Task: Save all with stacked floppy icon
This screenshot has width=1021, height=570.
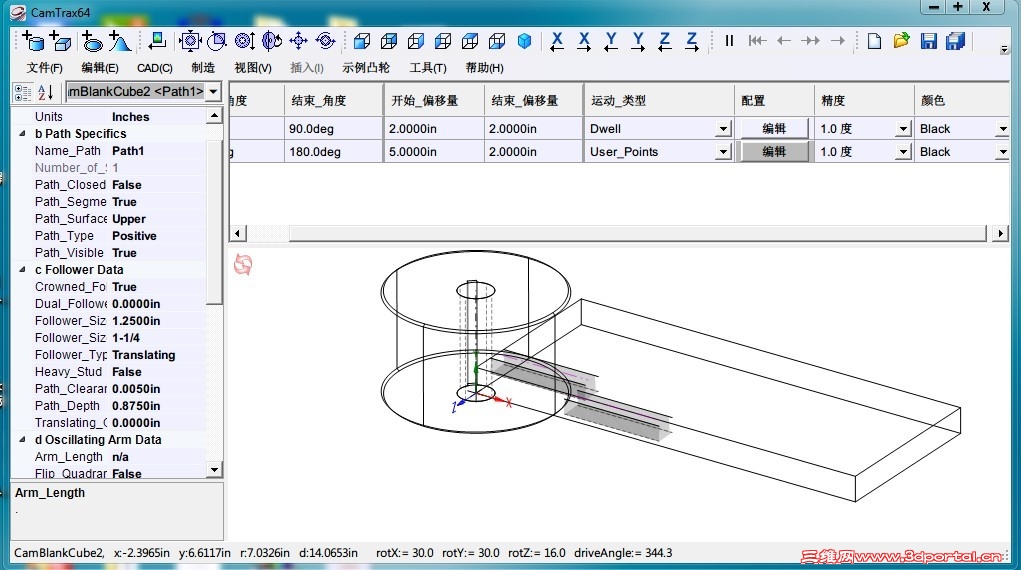Action: 956,41
